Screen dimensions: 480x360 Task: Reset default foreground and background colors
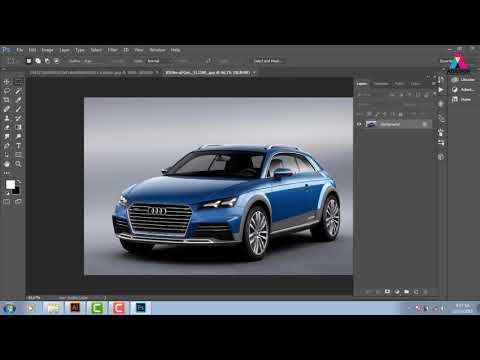(7, 193)
